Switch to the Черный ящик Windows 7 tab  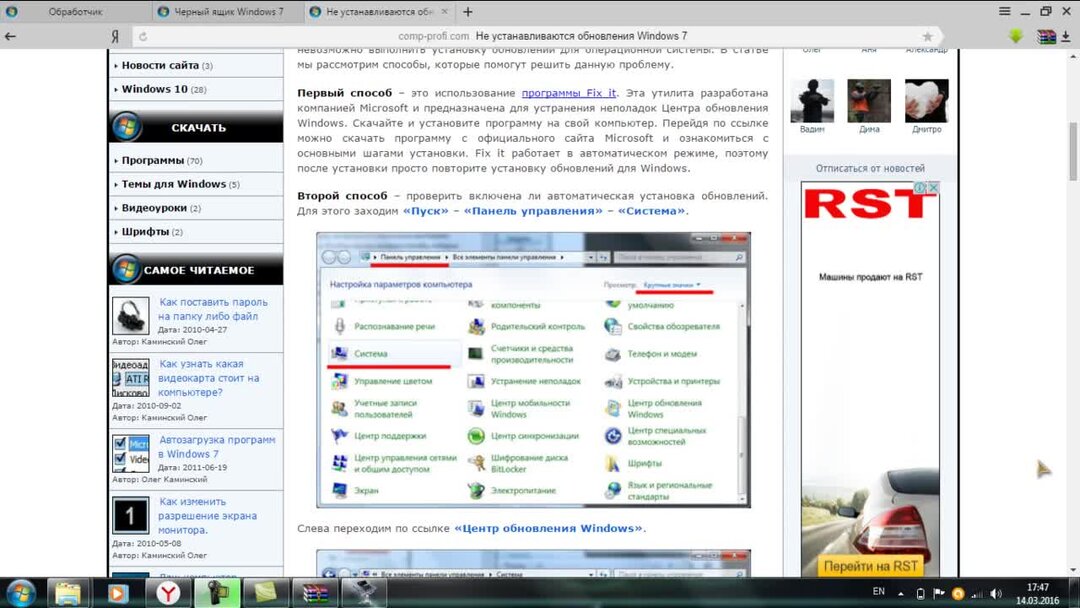[228, 12]
